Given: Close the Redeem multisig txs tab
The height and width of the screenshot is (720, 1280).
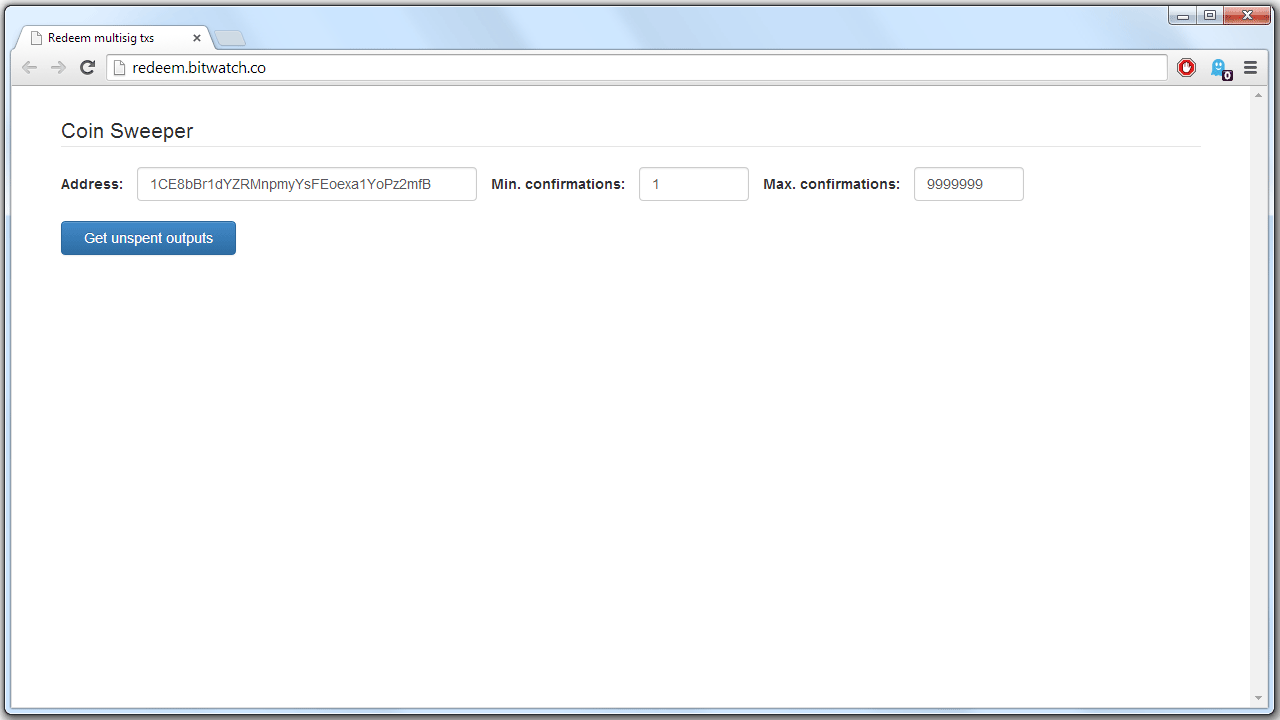Looking at the screenshot, I should (x=197, y=38).
